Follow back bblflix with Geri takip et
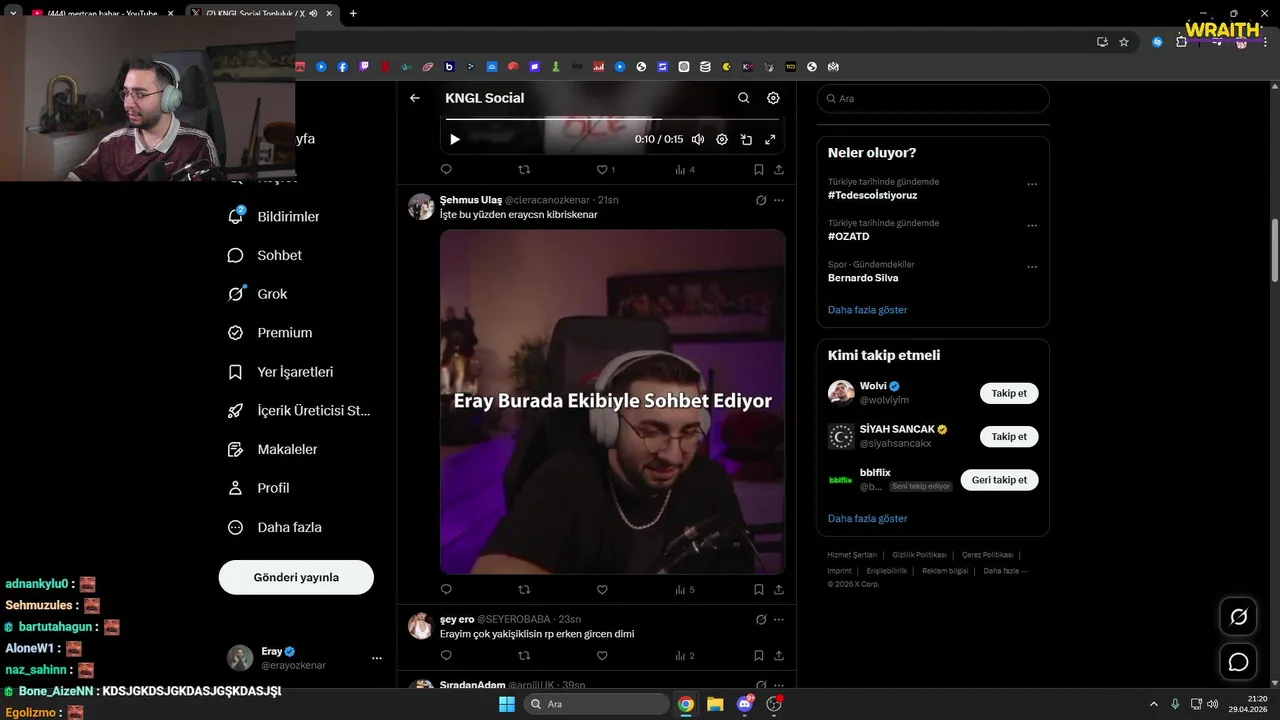Screen dimensions: 1280x720 [999, 480]
